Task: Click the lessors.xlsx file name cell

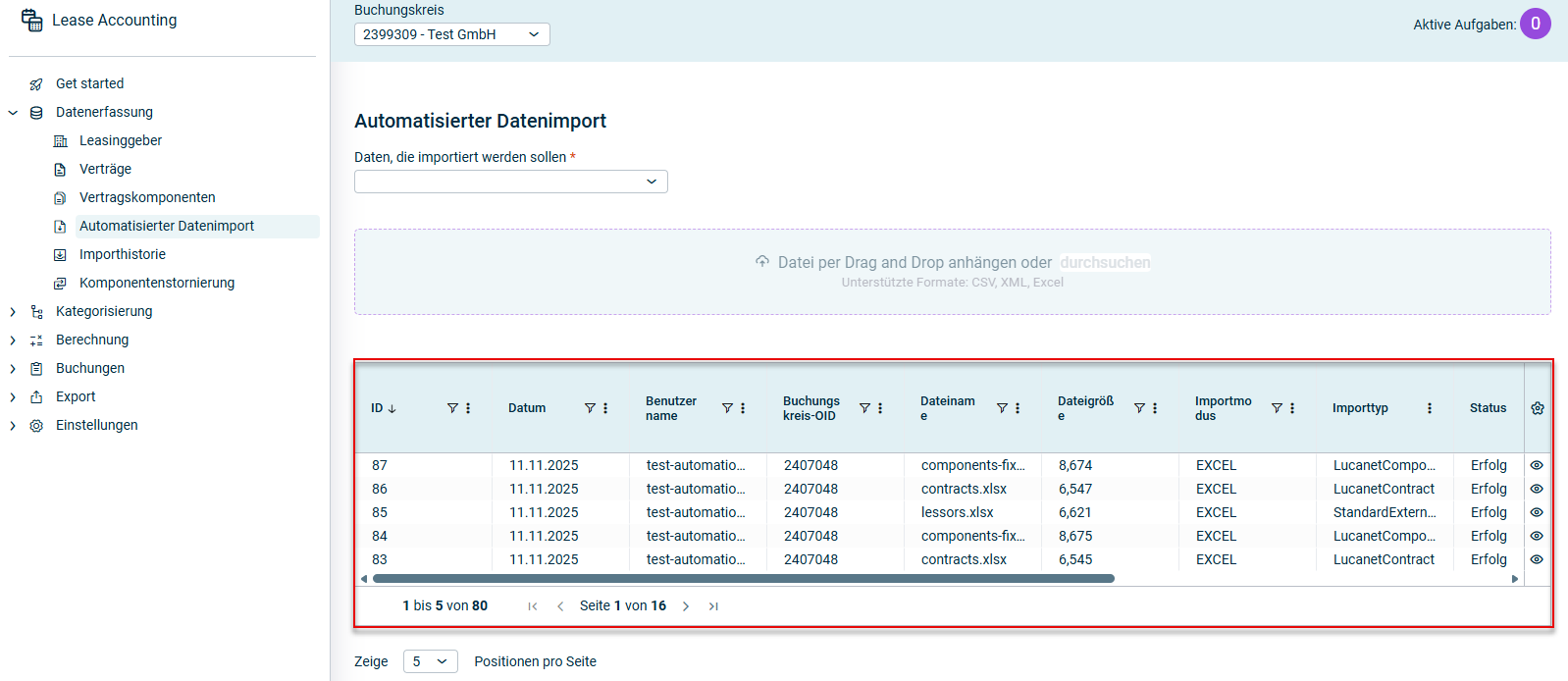Action: pos(958,512)
